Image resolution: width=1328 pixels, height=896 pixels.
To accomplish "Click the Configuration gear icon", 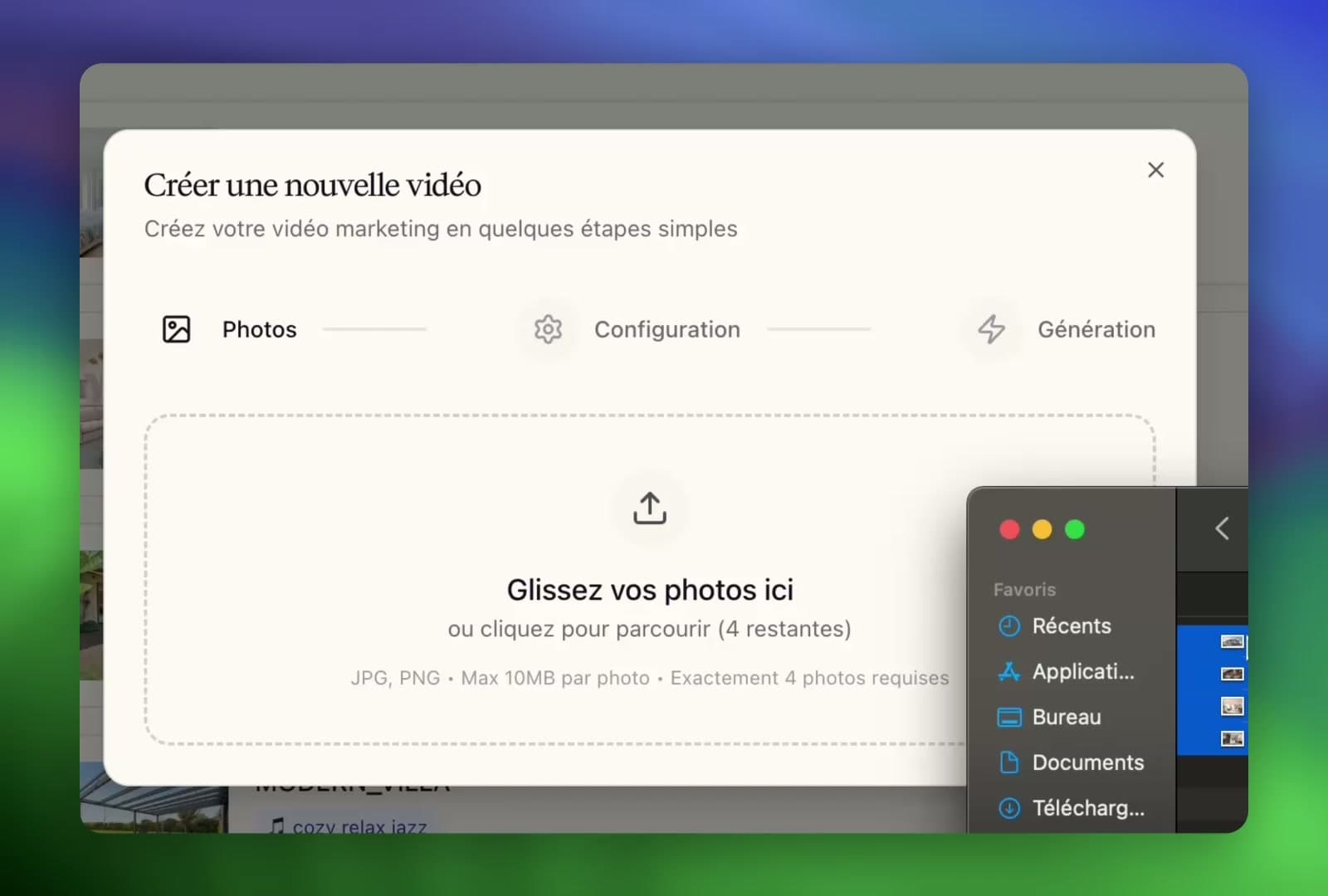I will pos(548,329).
